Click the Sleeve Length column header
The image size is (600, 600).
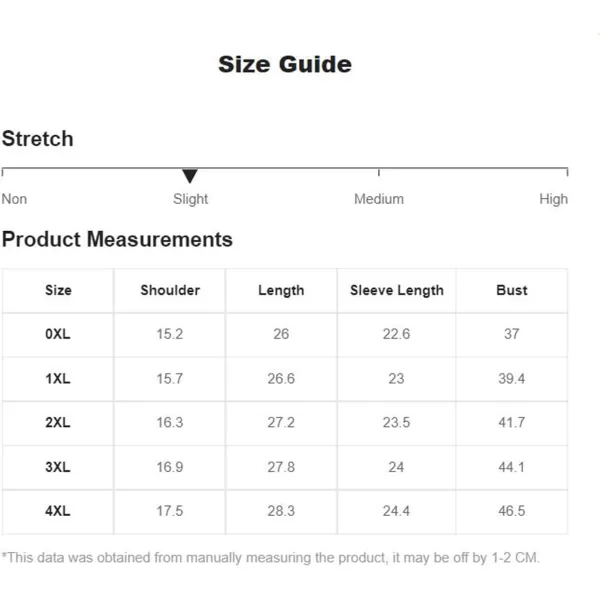[x=397, y=290]
